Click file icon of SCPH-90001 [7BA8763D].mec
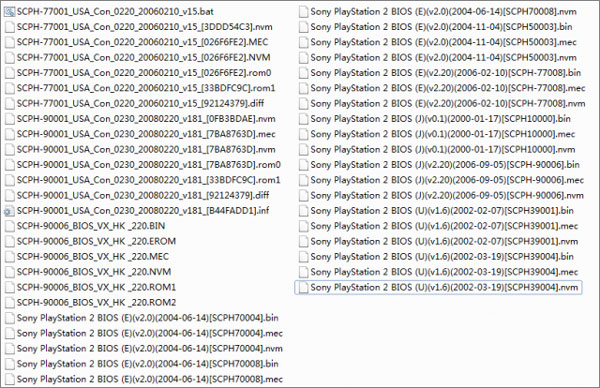 10,134
